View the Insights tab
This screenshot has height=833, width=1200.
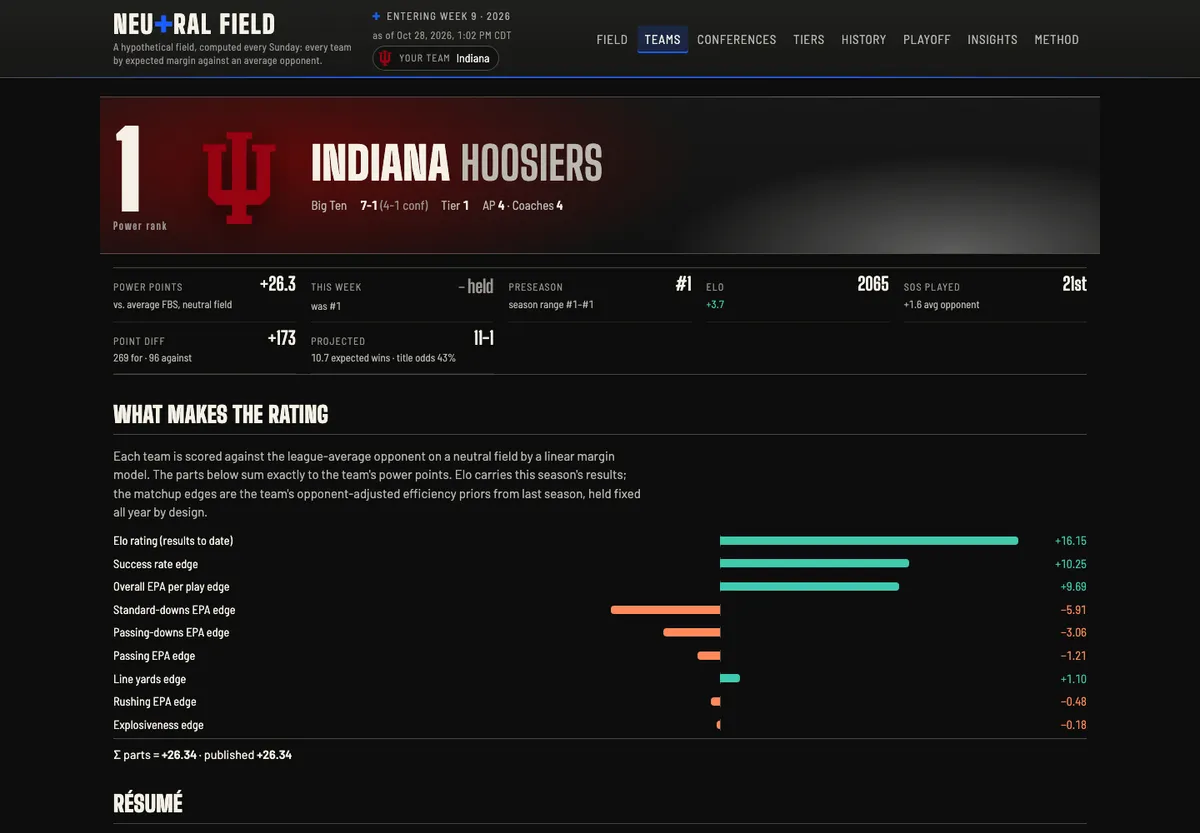pos(992,40)
